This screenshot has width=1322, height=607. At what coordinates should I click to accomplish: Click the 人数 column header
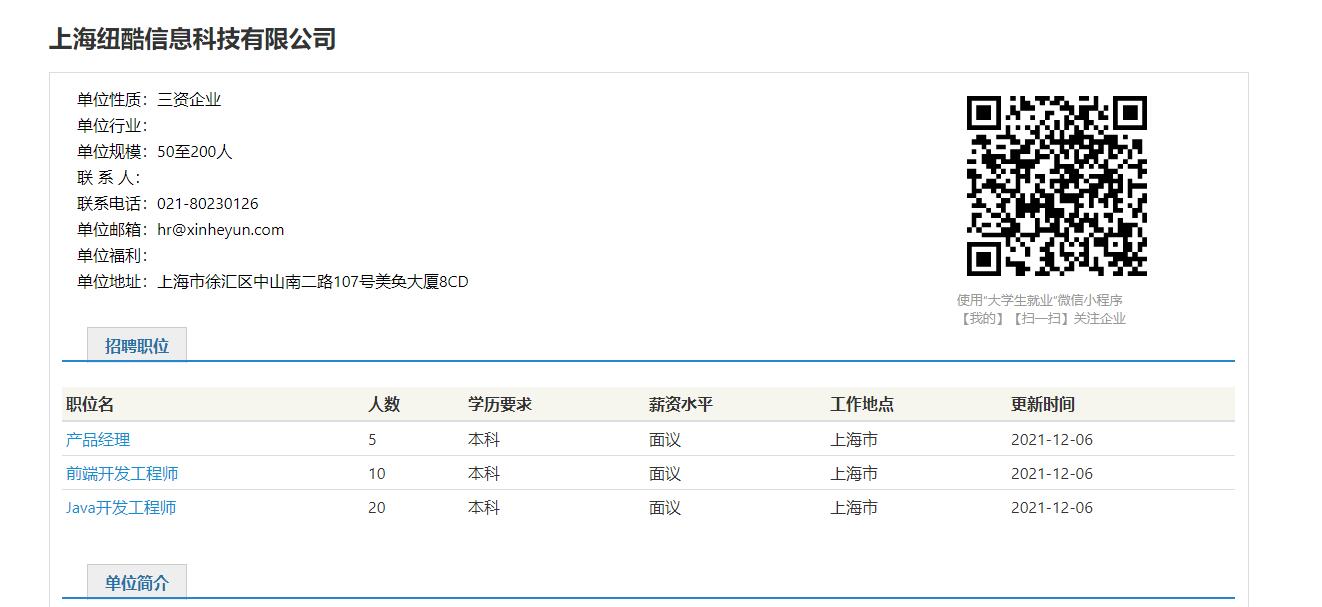(384, 405)
